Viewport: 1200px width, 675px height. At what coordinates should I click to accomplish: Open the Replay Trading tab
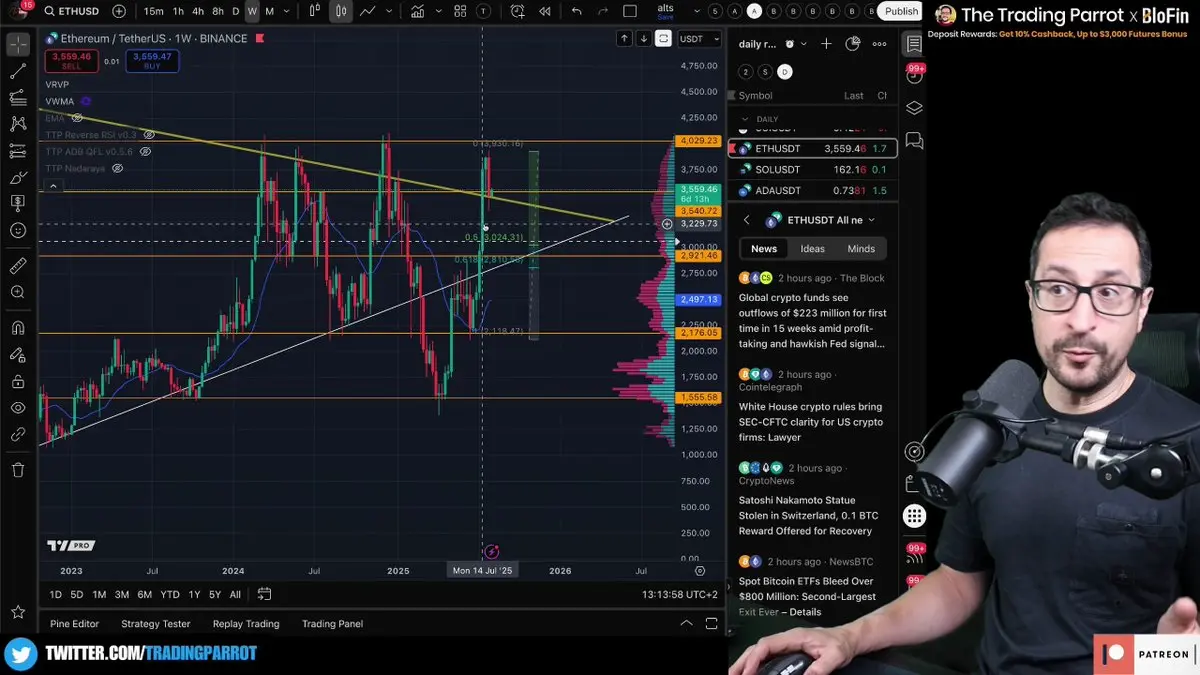(246, 623)
